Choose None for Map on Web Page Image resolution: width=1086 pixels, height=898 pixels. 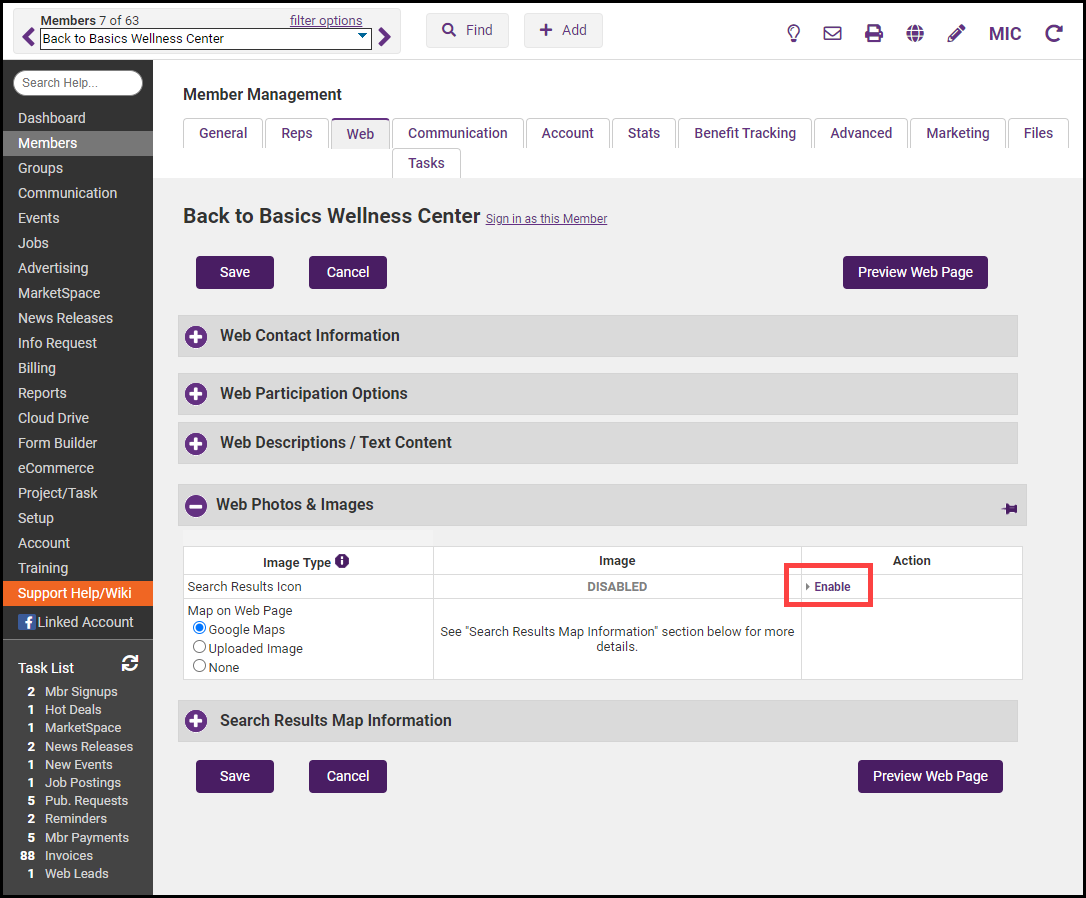200,666
